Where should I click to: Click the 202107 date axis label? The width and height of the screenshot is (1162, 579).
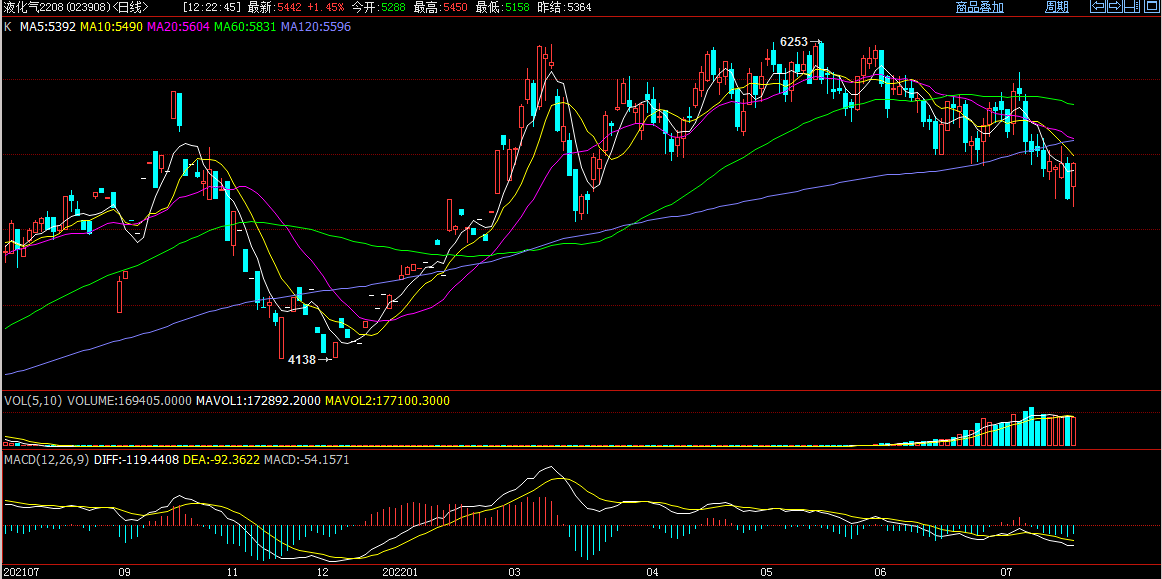click(x=22, y=572)
